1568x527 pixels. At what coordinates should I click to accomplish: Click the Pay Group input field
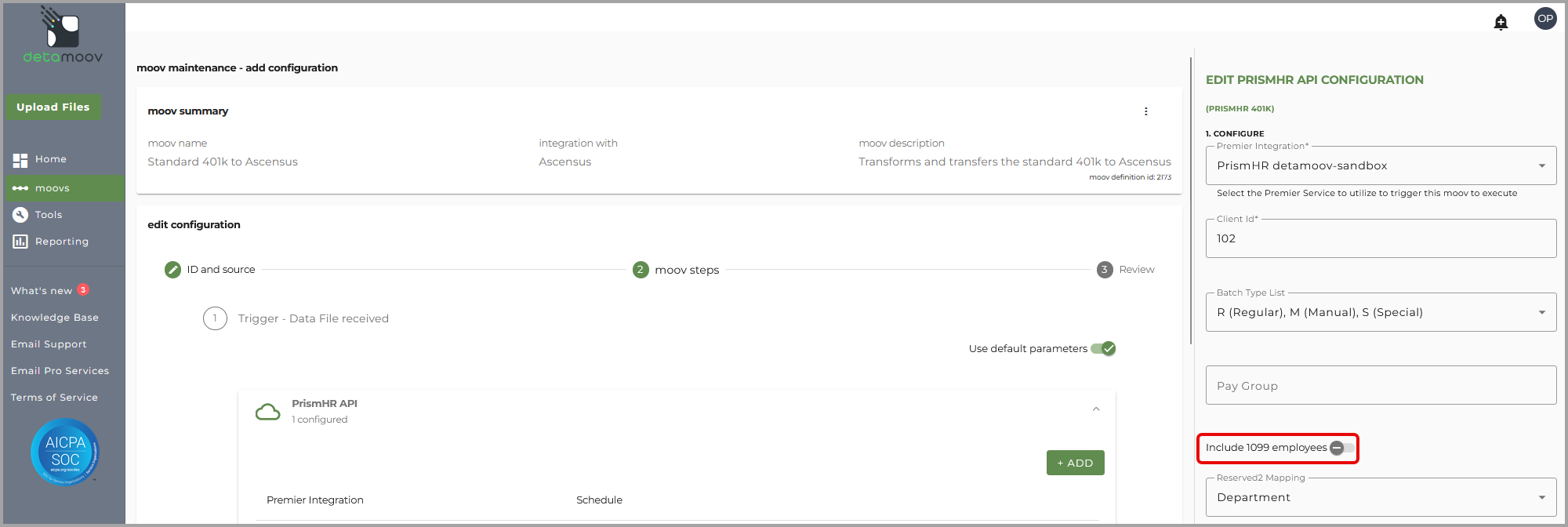[1380, 386]
